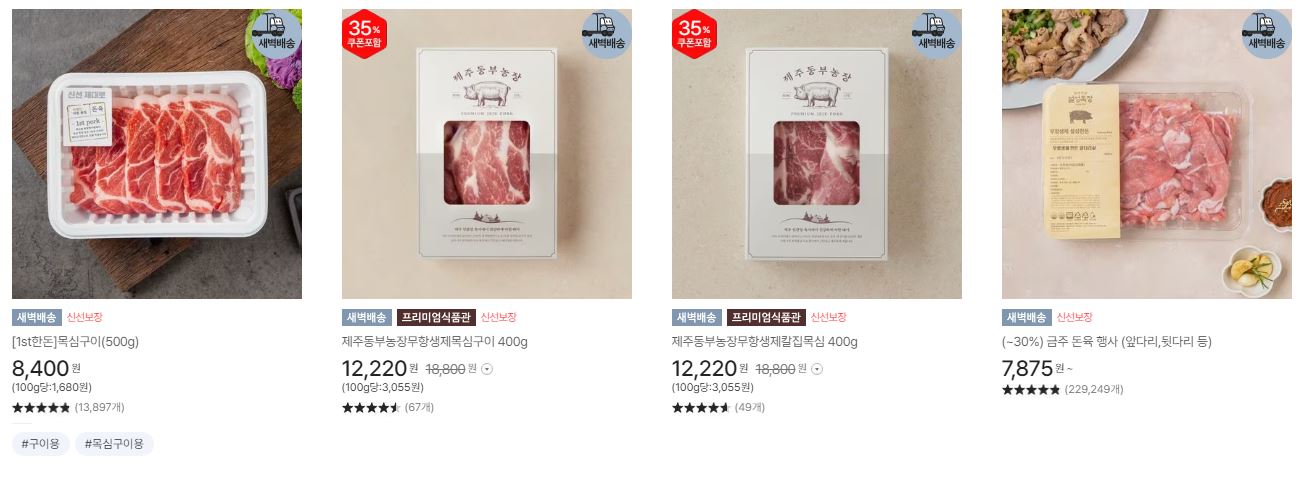Select the #목심구이용 hashtag chip
Viewport: 1301px width, 480px height.
(x=114, y=444)
